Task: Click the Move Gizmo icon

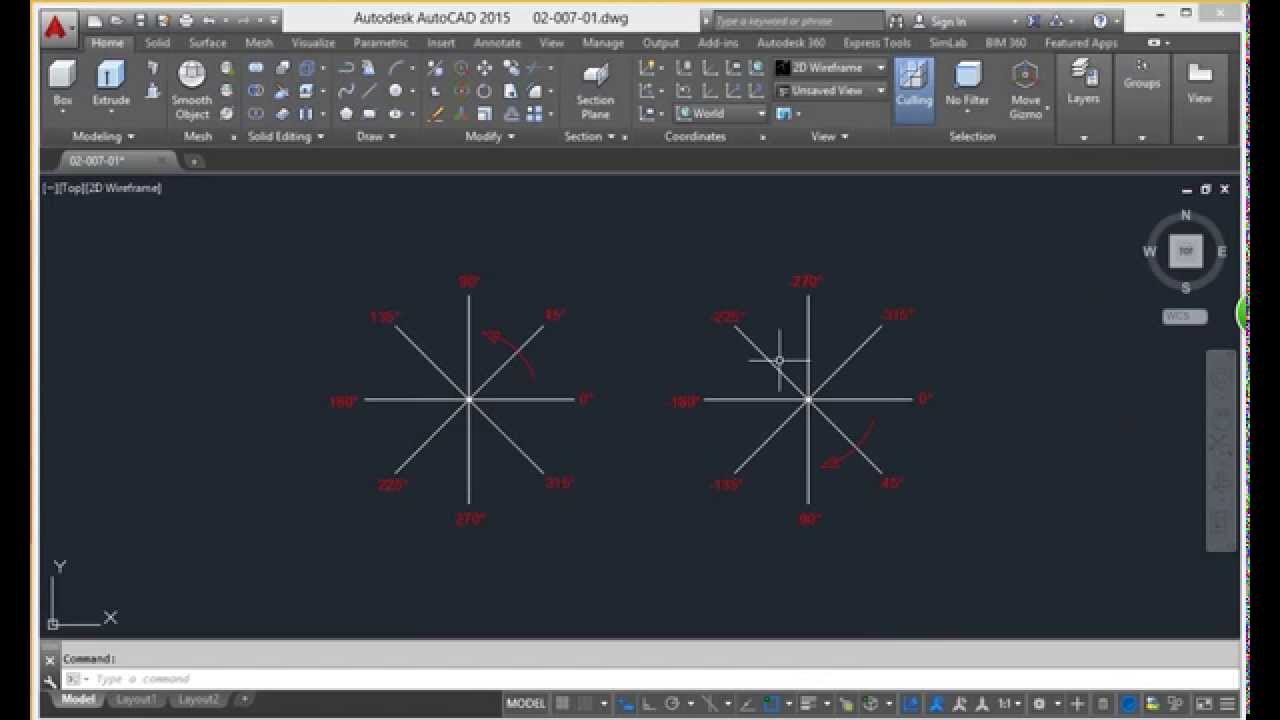Action: 1025,91
